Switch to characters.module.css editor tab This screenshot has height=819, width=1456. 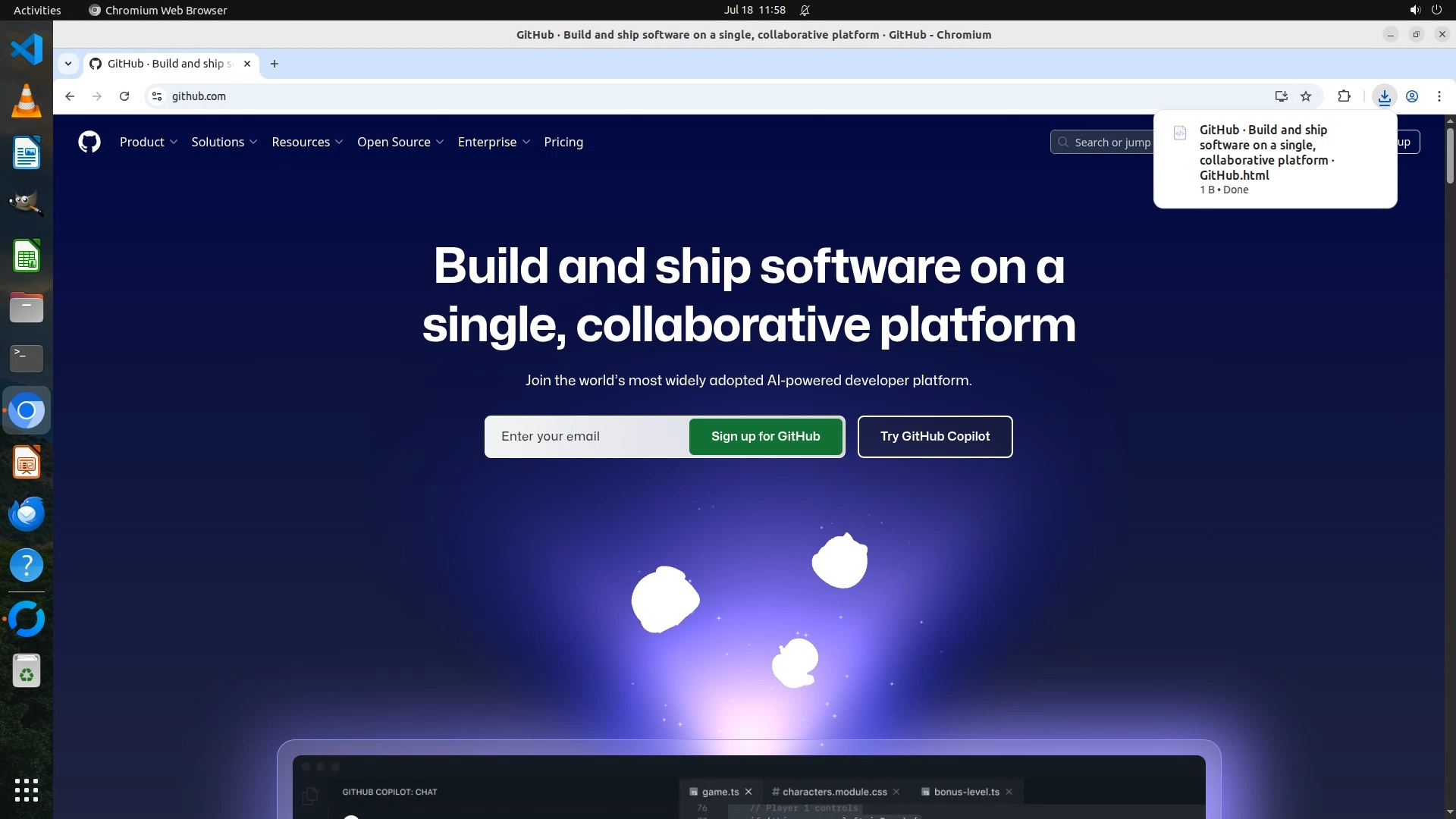point(833,792)
